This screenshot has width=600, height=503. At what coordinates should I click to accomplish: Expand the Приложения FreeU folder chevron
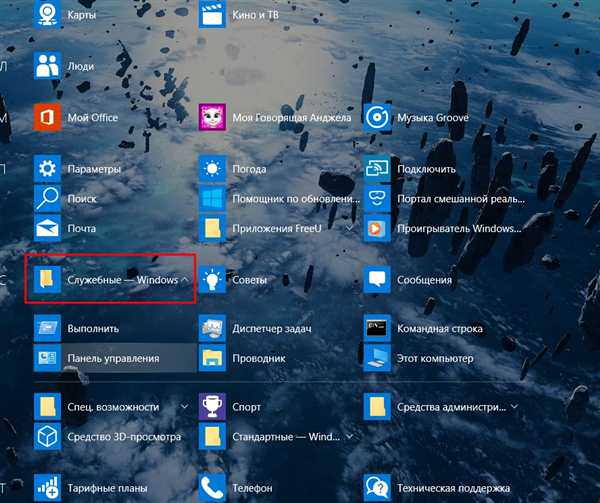point(349,228)
